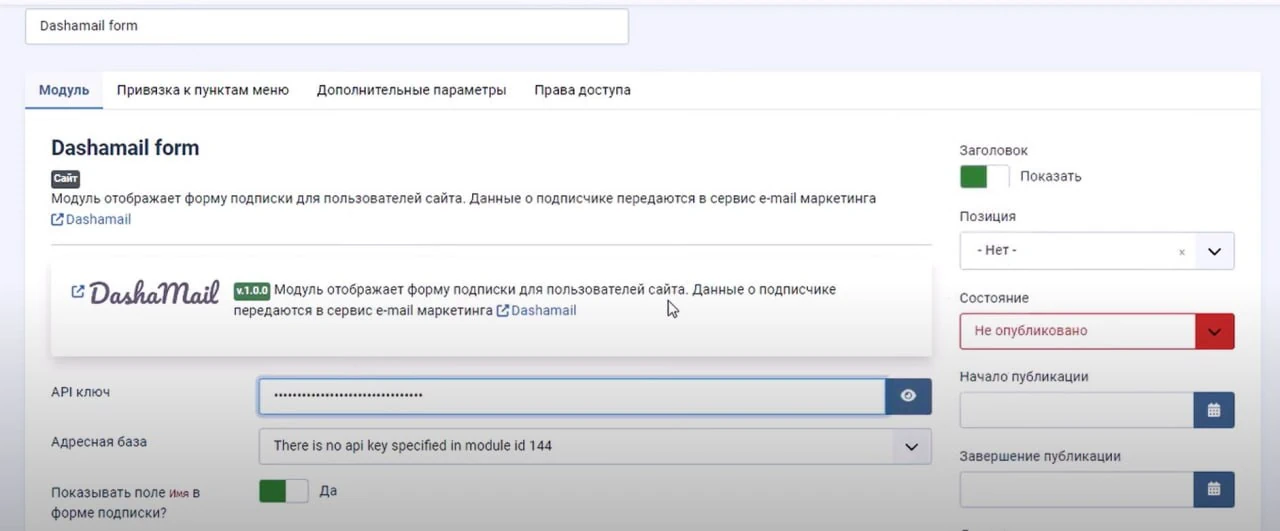Click the API ключ label
Viewport: 1280px width, 531px height.
81,392
